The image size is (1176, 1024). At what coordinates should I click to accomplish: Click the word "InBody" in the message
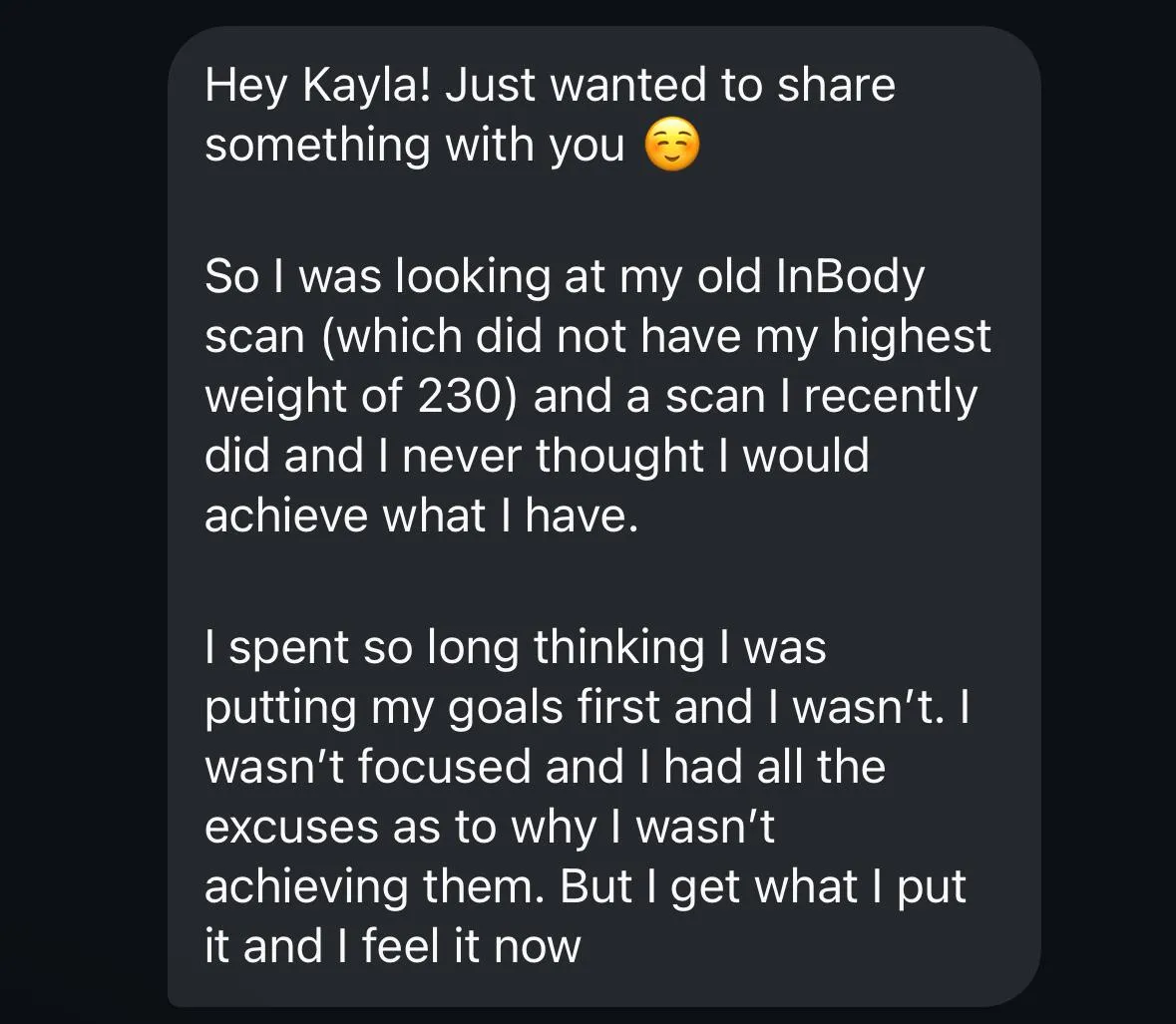pyautogui.click(x=850, y=276)
